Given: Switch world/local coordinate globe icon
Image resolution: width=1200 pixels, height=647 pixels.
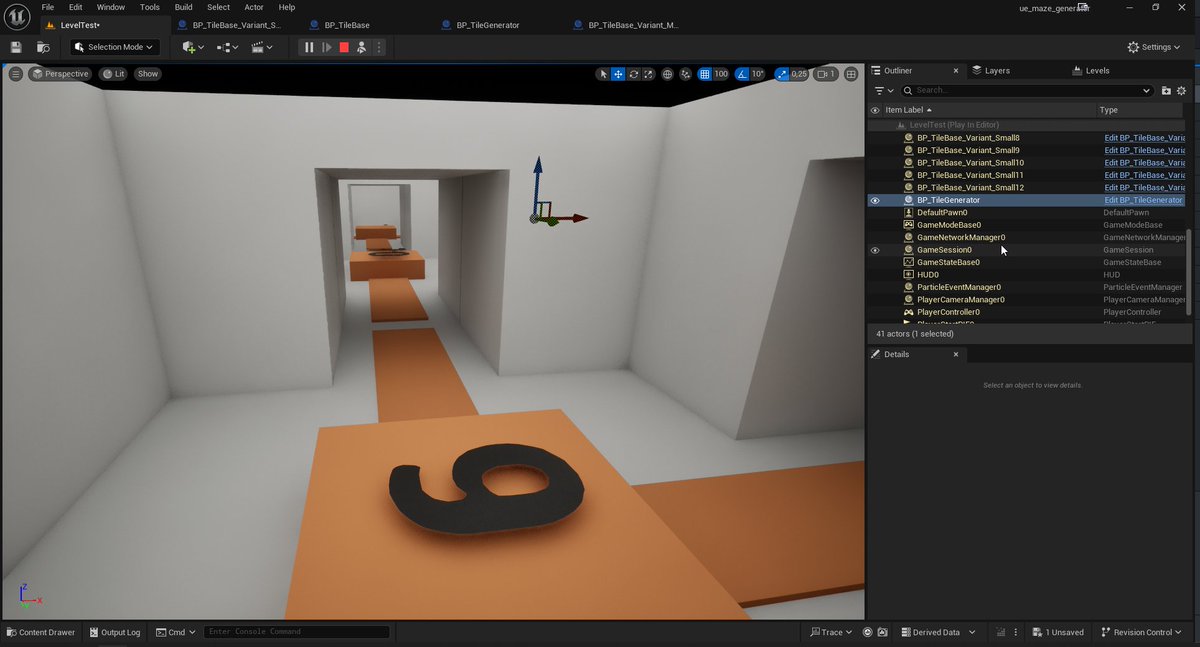Looking at the screenshot, I should 668,74.
